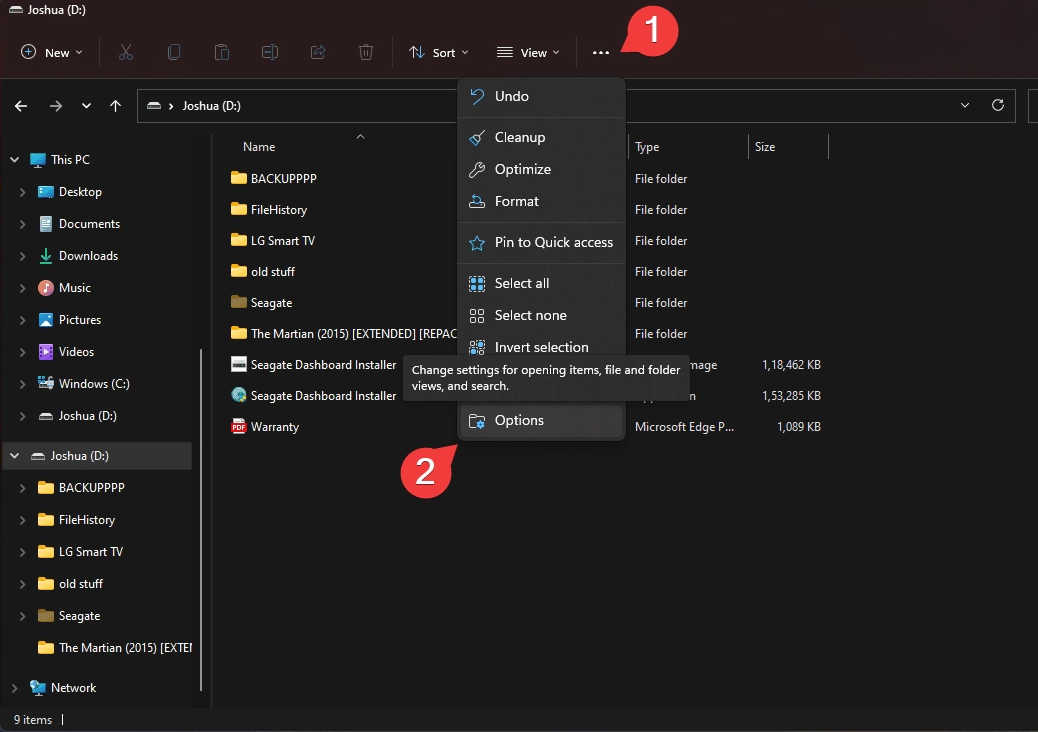Screen dimensions: 1038x732
Task: Open Pictures in navigation pane
Action: click(x=70, y=320)
